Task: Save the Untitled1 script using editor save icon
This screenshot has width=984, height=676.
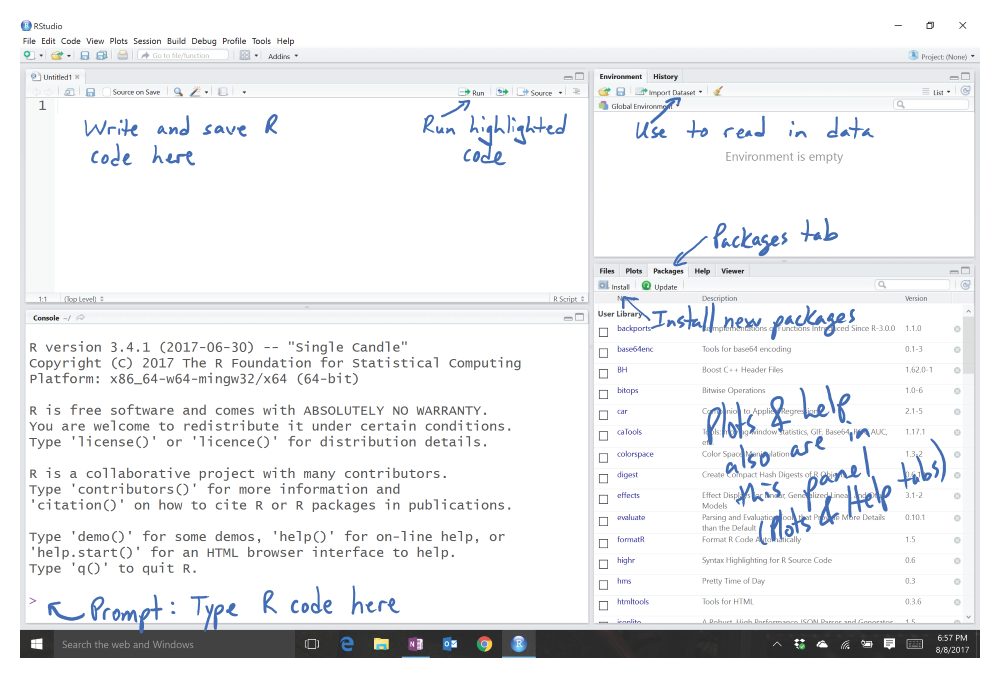Action: pyautogui.click(x=90, y=92)
